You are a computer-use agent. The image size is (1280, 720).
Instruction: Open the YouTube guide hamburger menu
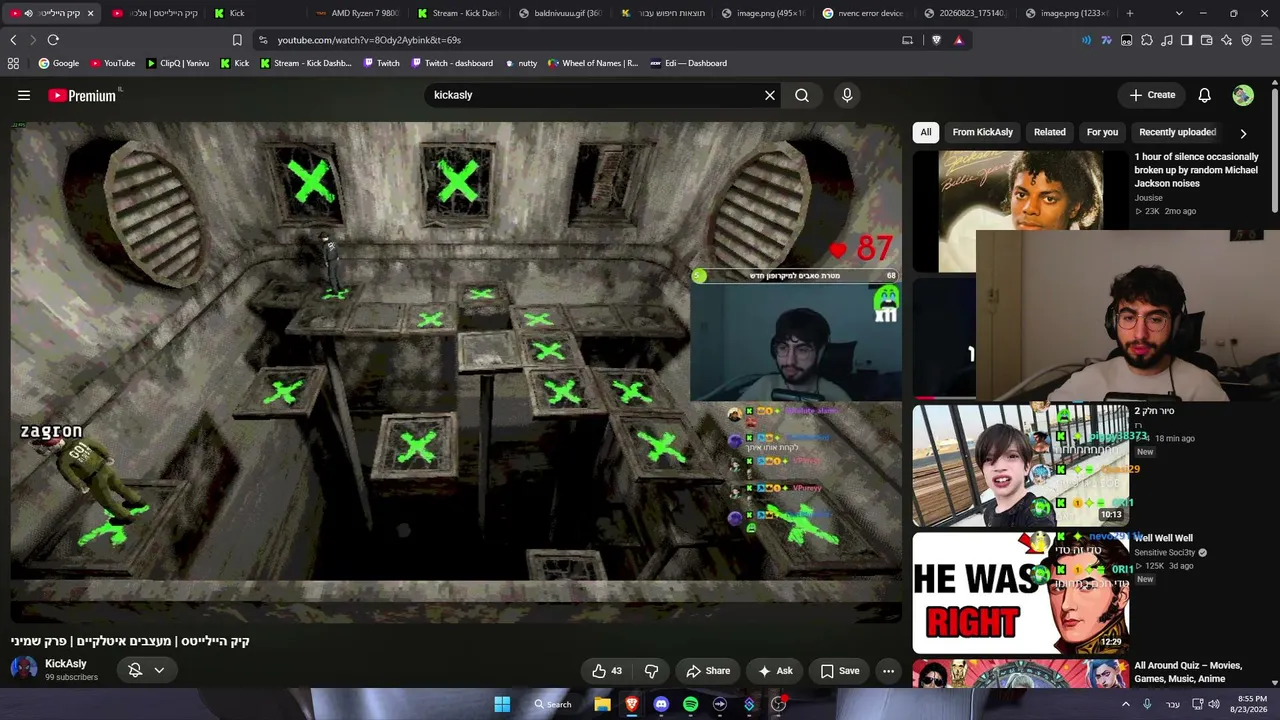(x=24, y=95)
